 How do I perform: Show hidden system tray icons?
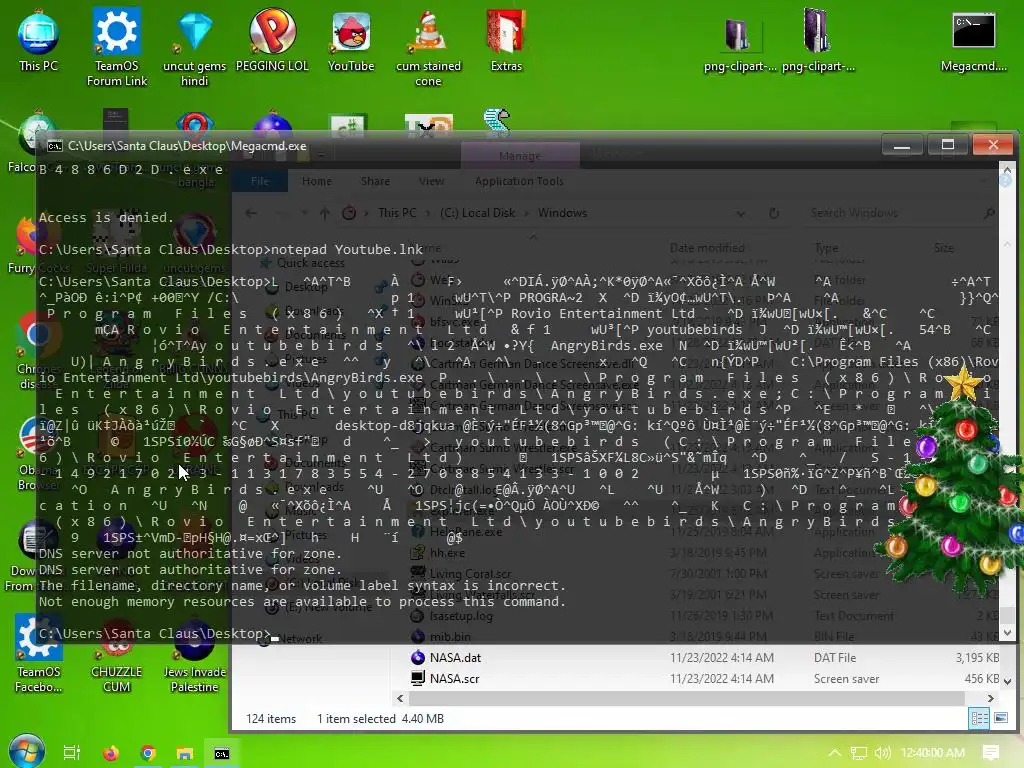tap(835, 753)
